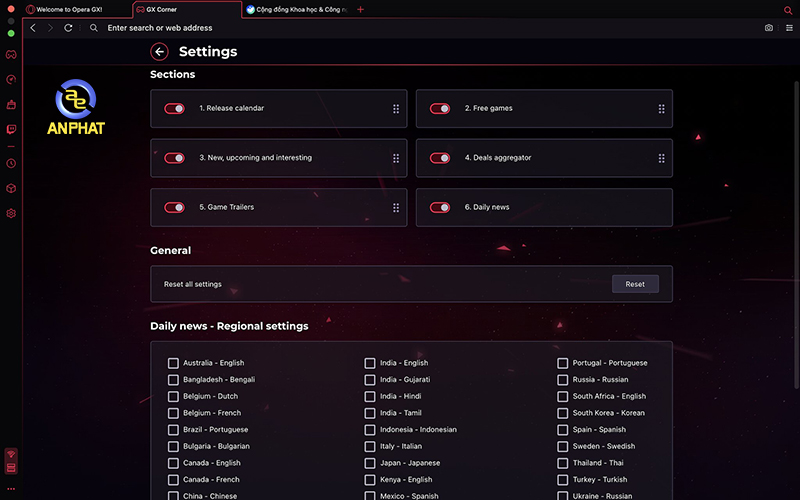800x500 pixels.
Task: Open History clock icon in sidebar
Action: click(x=11, y=163)
